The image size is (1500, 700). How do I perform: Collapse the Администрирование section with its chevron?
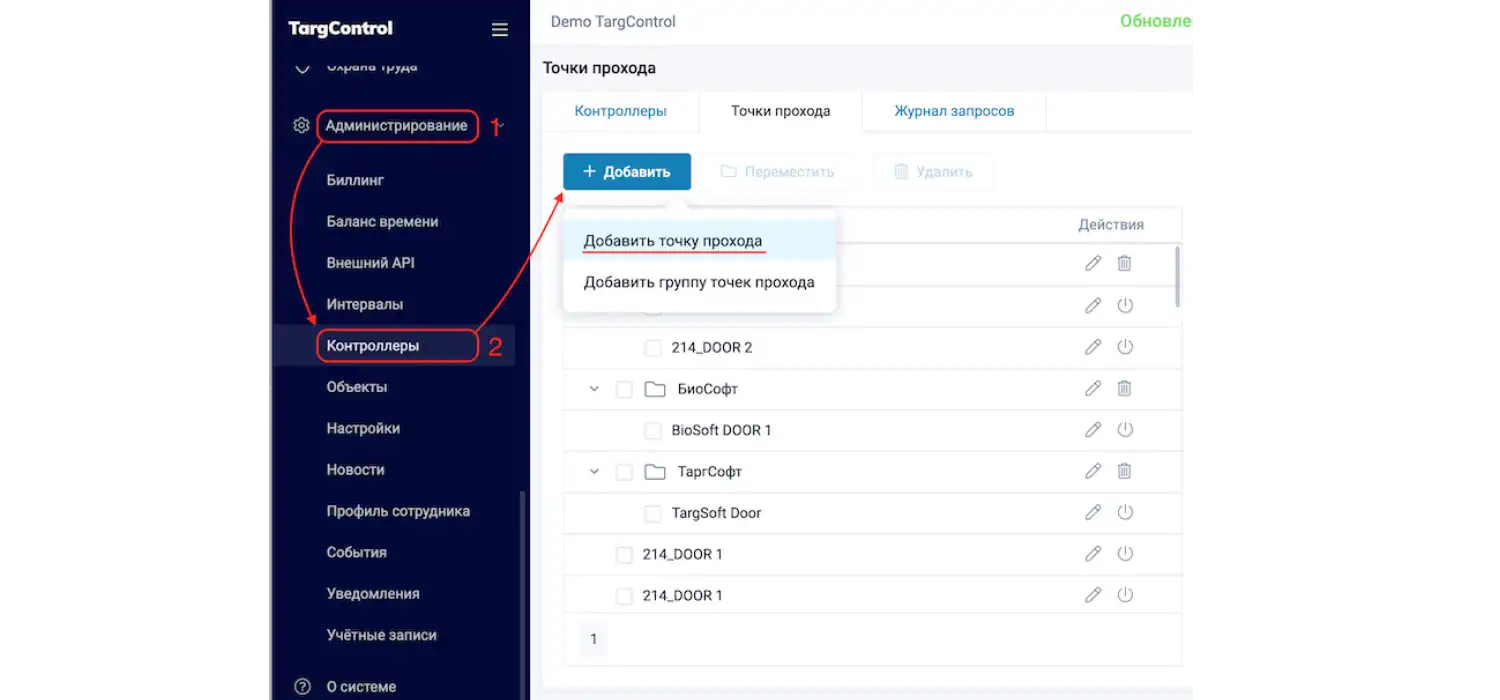[499, 126]
